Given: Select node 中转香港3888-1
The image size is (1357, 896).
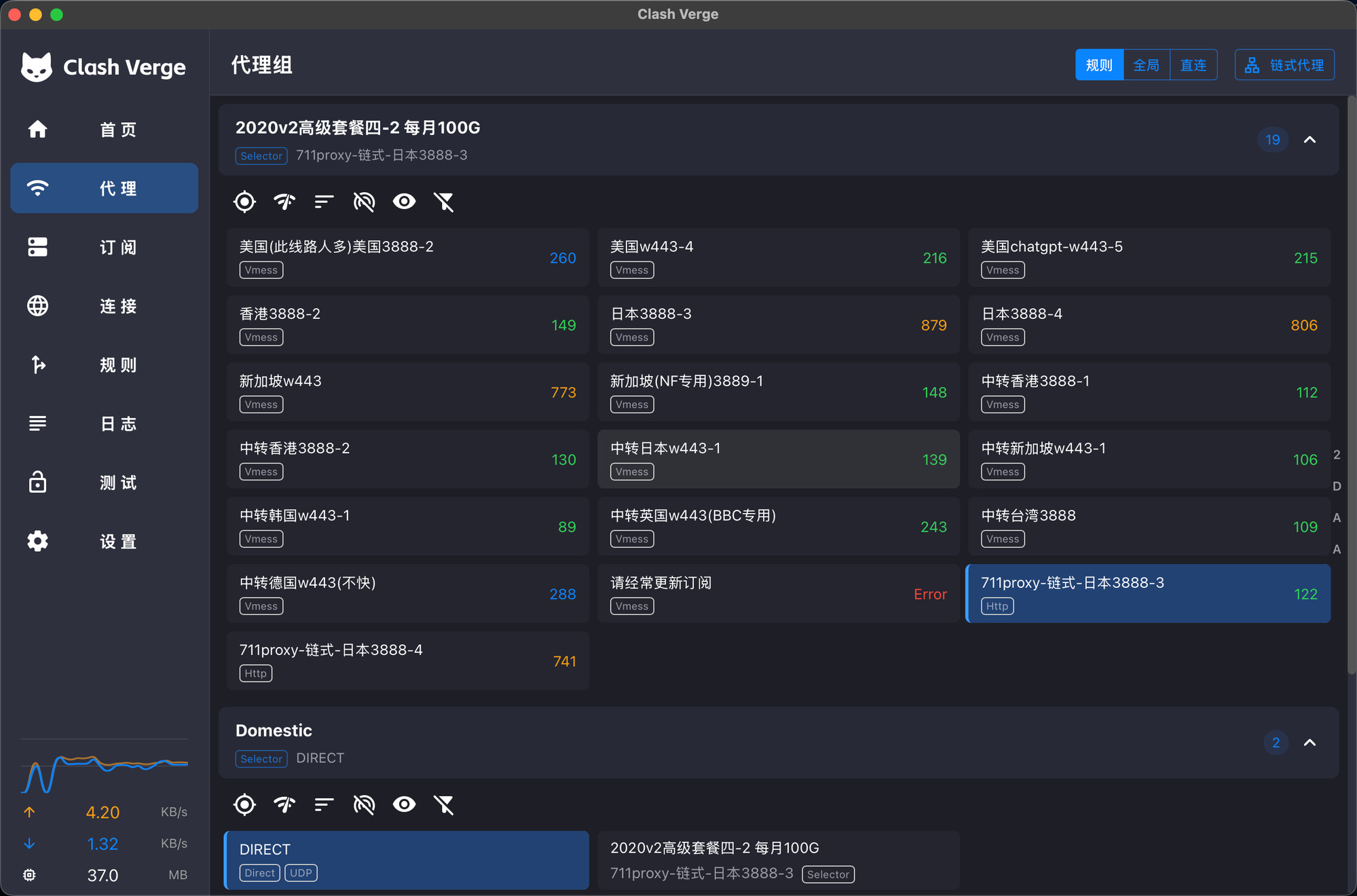Looking at the screenshot, I should 1149,392.
